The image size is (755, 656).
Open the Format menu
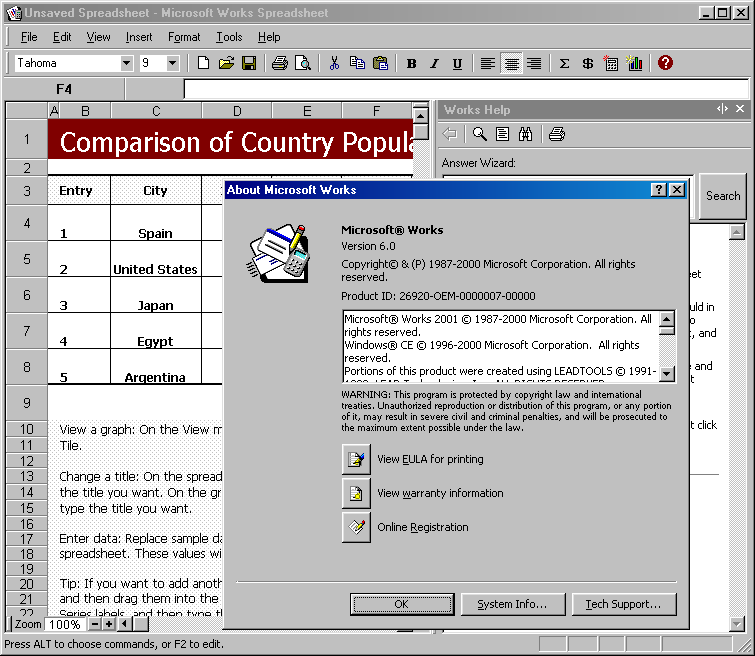(x=184, y=37)
